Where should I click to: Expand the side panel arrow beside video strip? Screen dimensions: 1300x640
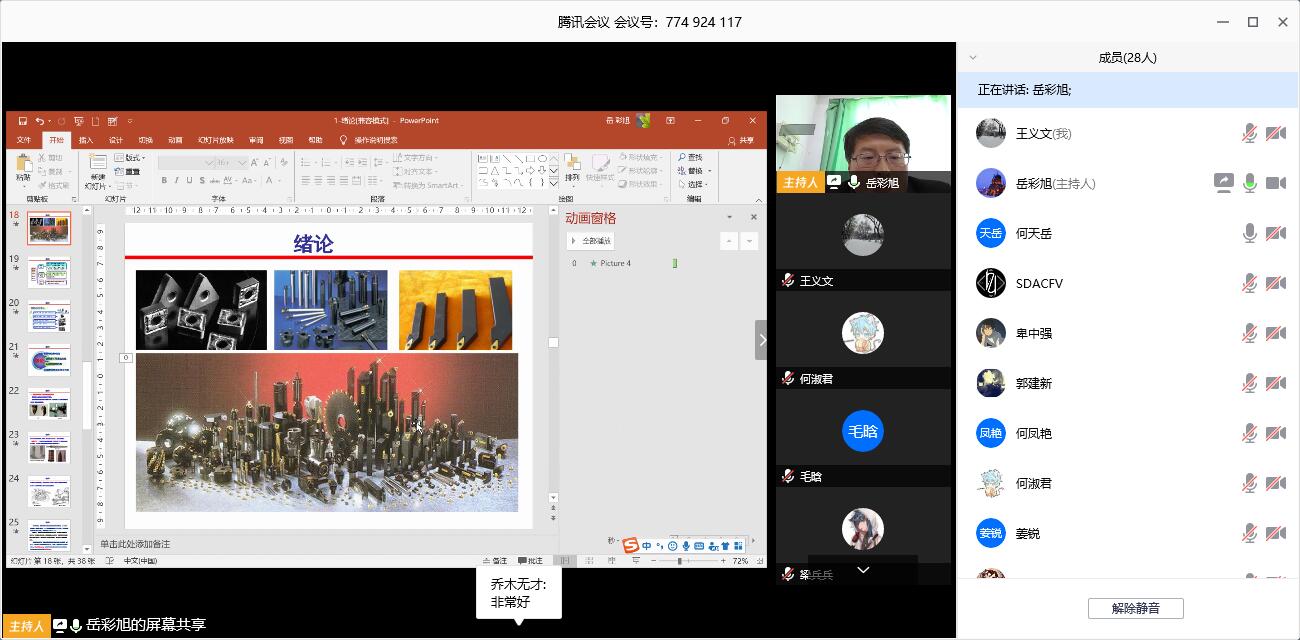pyautogui.click(x=762, y=340)
